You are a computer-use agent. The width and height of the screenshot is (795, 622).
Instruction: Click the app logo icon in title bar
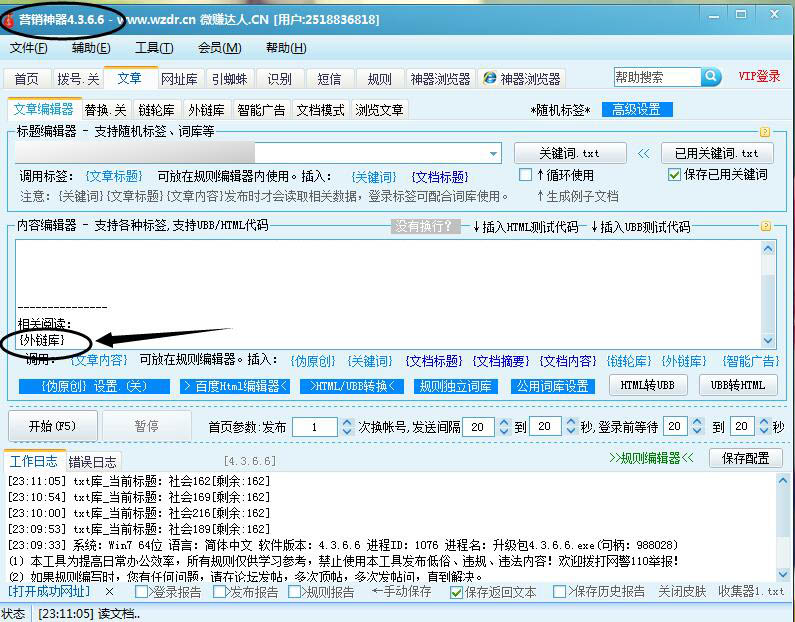pos(9,19)
